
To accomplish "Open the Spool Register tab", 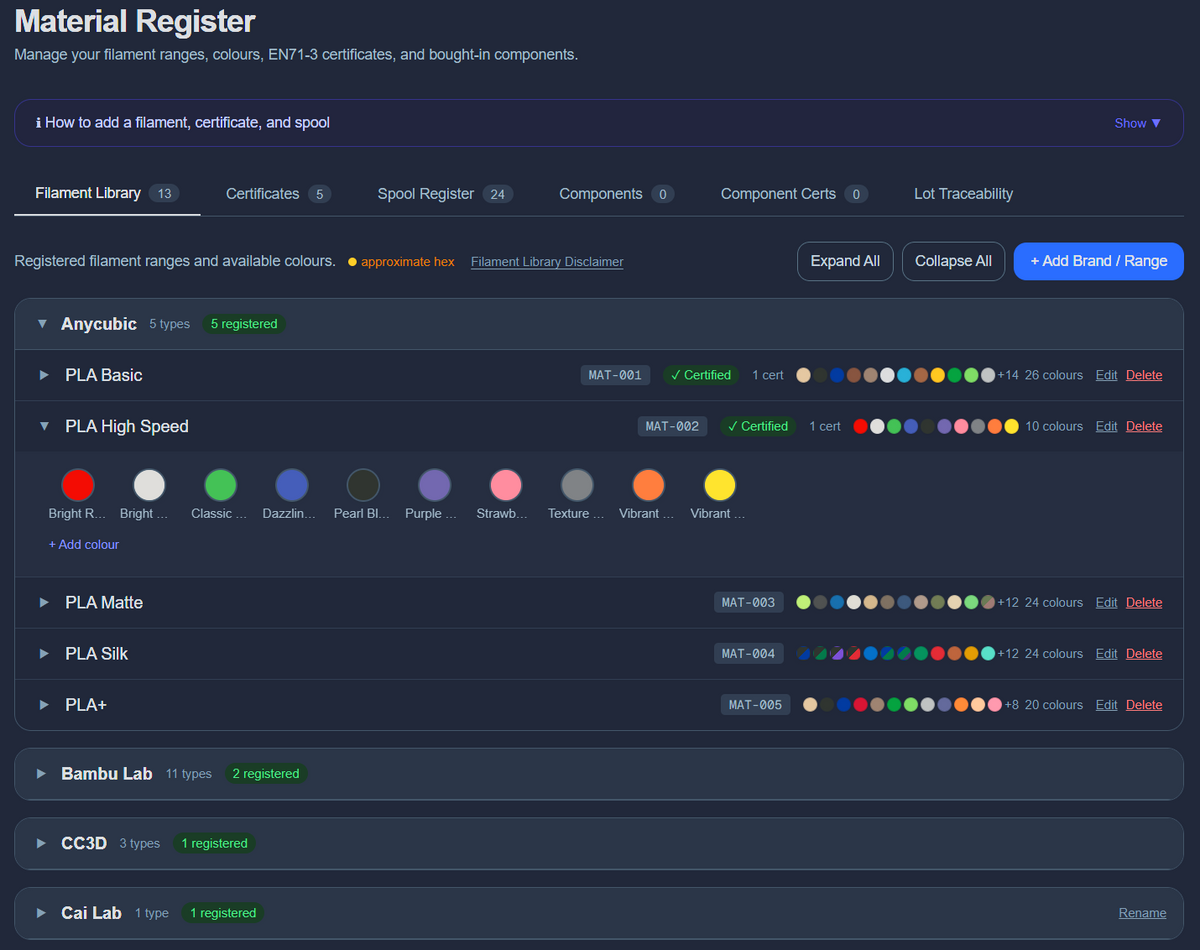I will tap(445, 194).
